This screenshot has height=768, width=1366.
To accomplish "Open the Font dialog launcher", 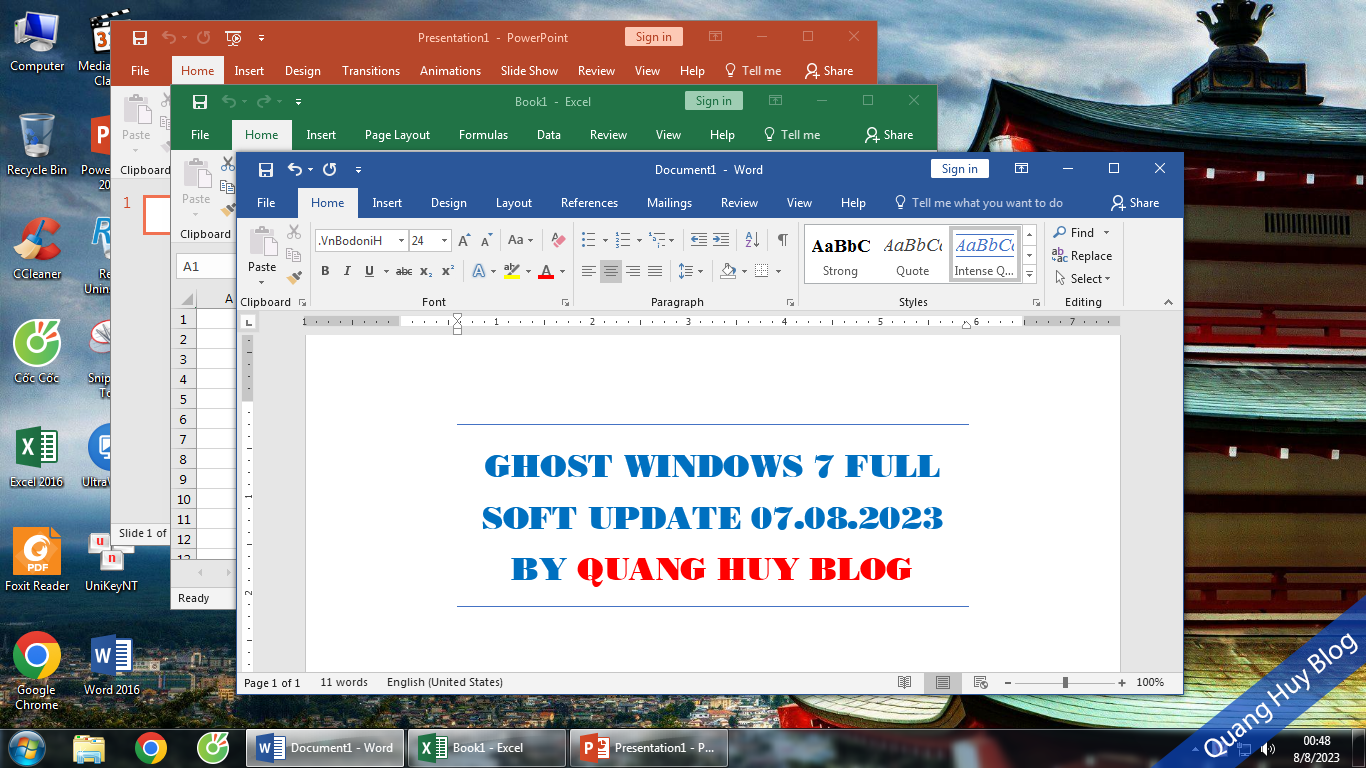I will click(x=565, y=302).
